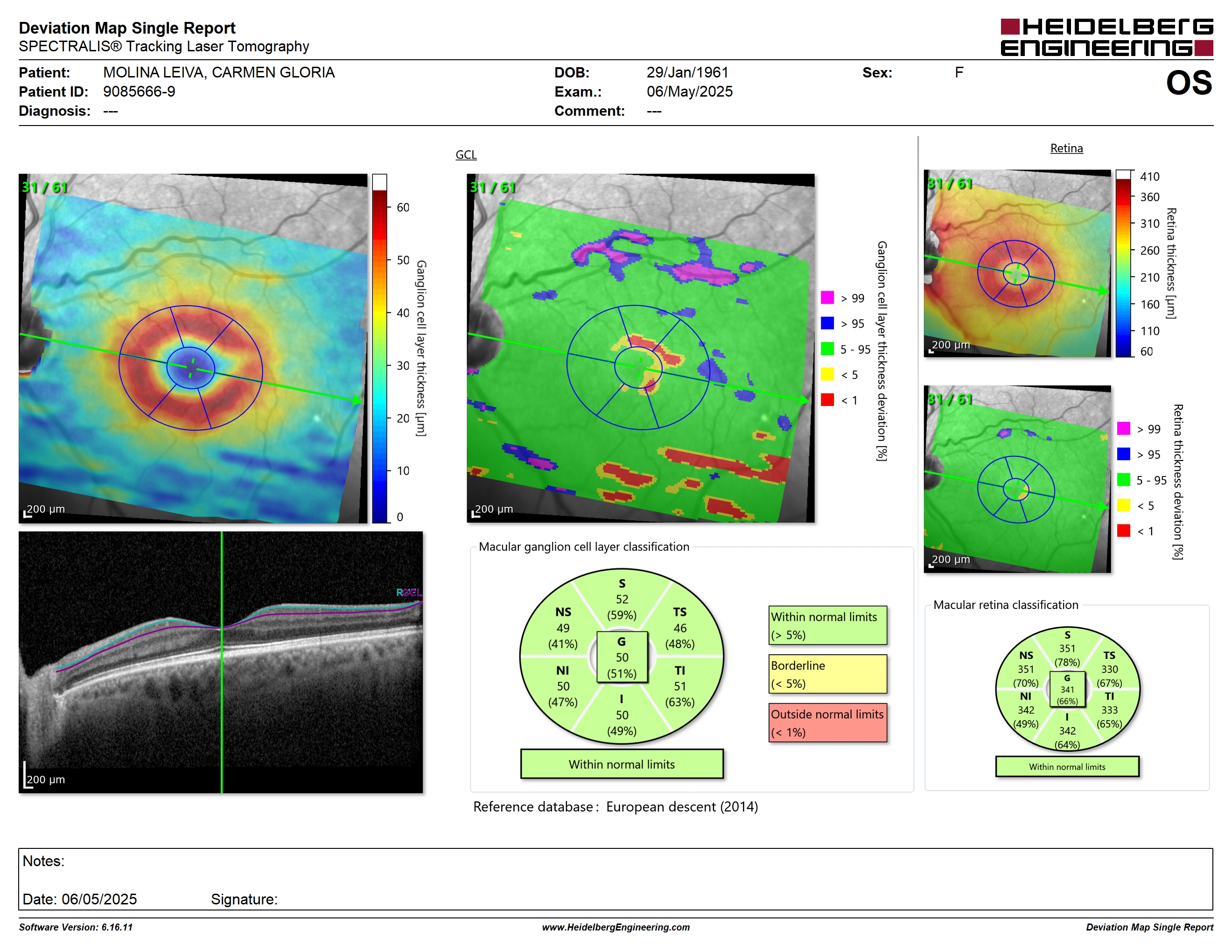Click the blue > 95 retina legend swatch
1232x952 pixels.
coord(1123,454)
